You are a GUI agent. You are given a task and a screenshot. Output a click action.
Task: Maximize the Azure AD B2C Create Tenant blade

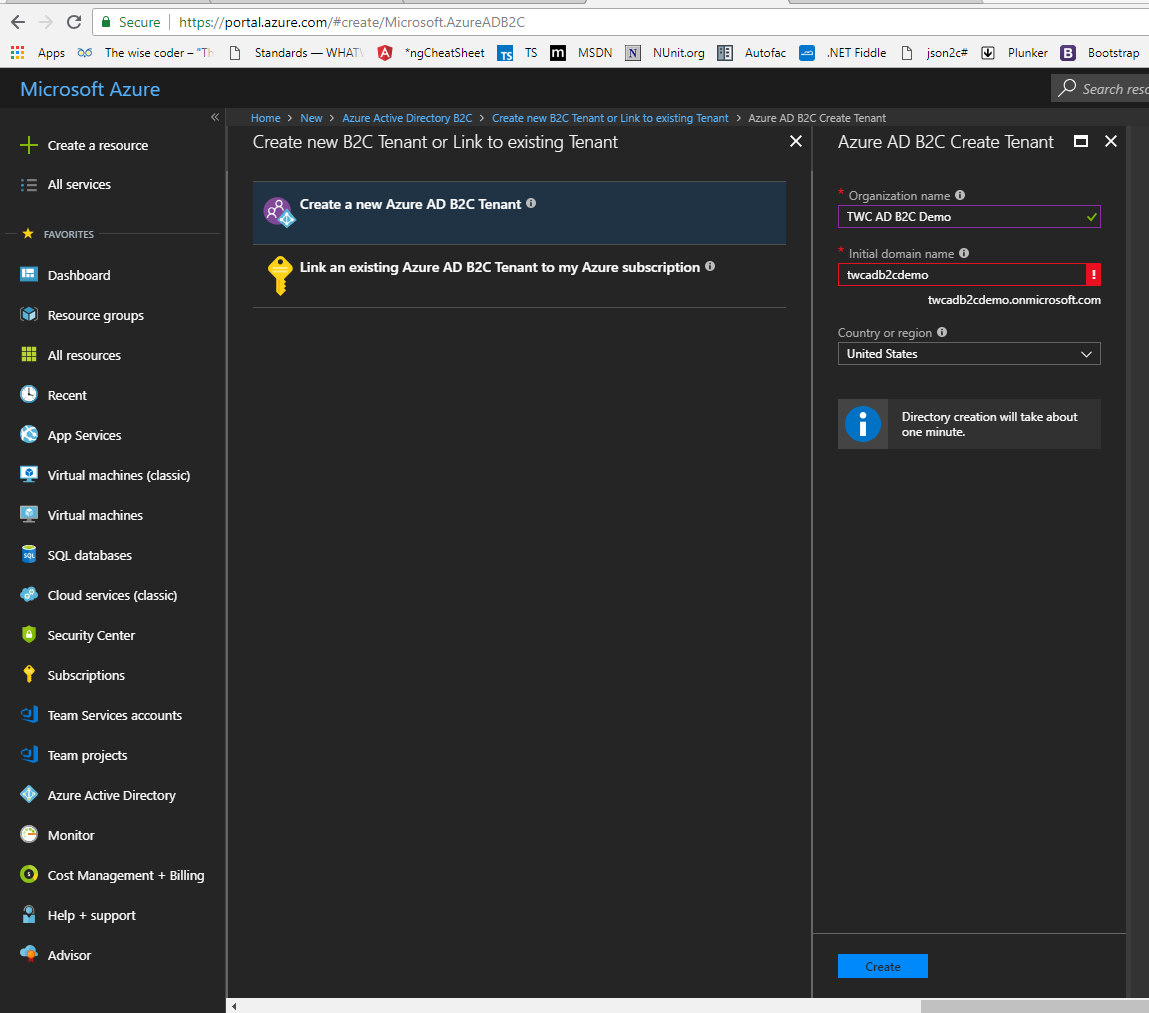(1081, 141)
